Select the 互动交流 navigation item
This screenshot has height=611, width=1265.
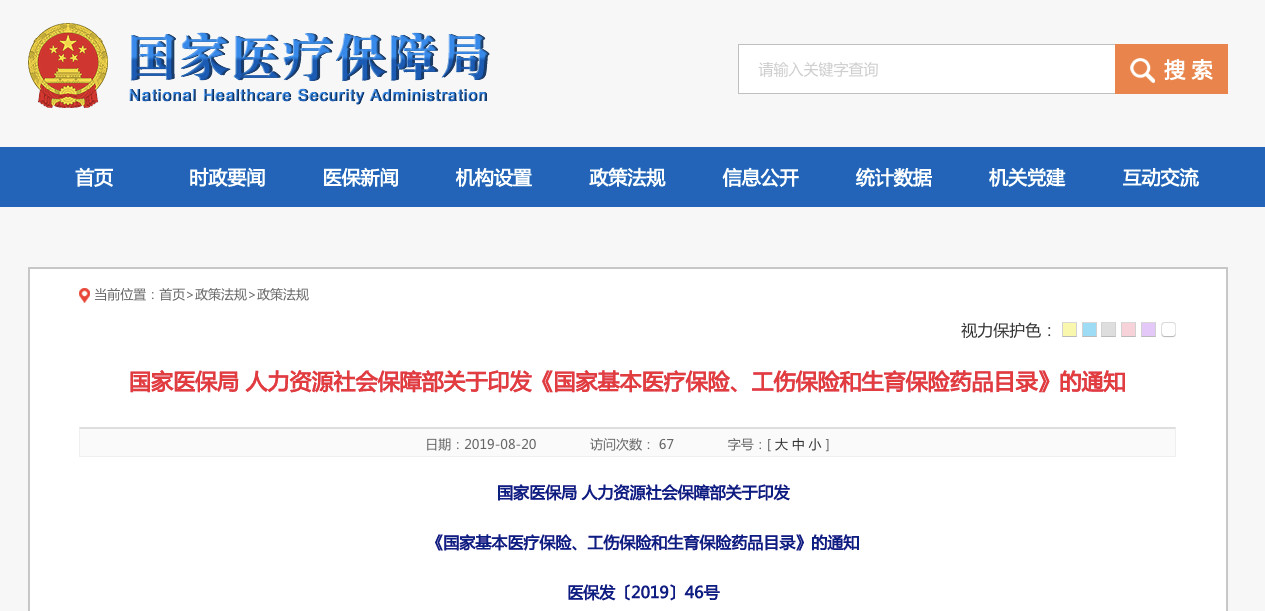tap(1160, 178)
